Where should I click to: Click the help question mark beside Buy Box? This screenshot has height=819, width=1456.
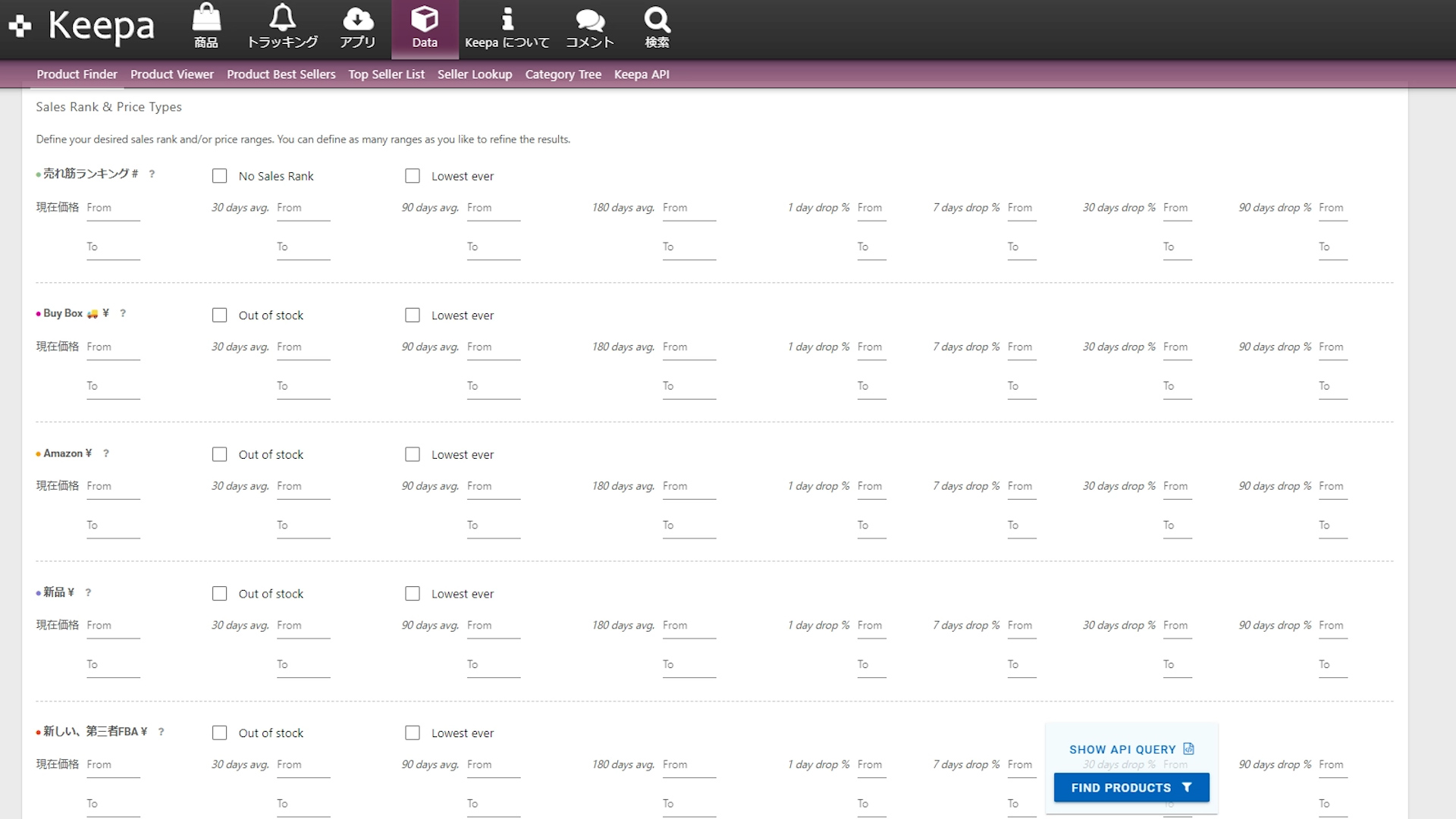click(123, 313)
